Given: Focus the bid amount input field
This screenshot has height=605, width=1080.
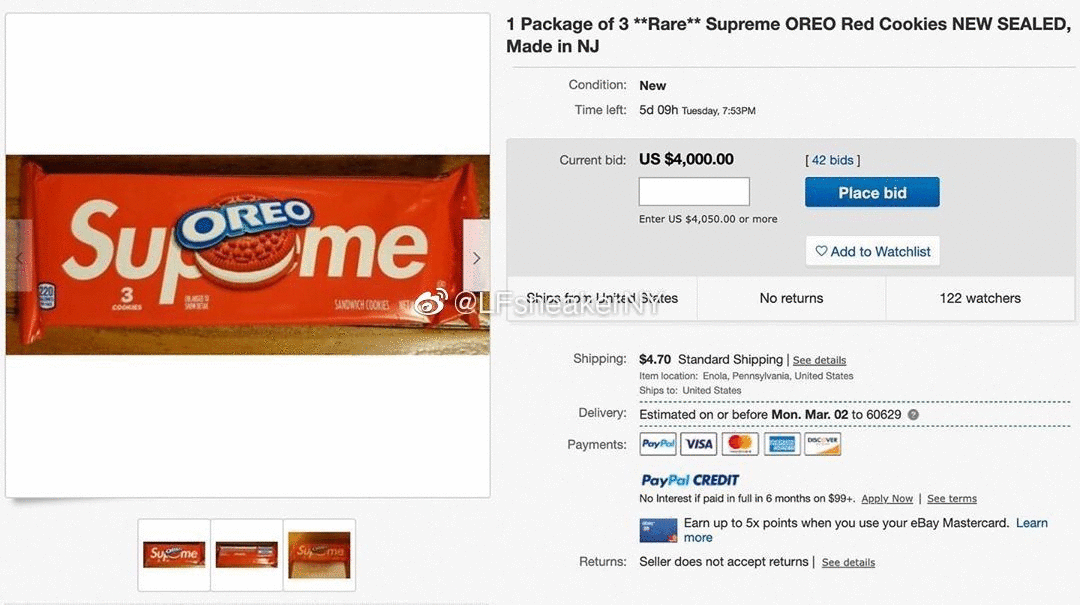Looking at the screenshot, I should [694, 192].
